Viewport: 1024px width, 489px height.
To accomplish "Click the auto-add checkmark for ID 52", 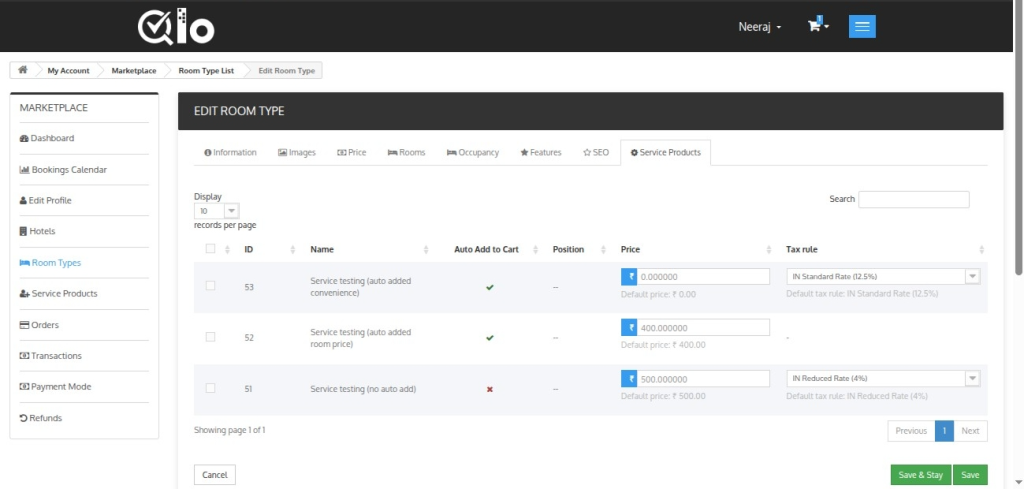I will (490, 338).
